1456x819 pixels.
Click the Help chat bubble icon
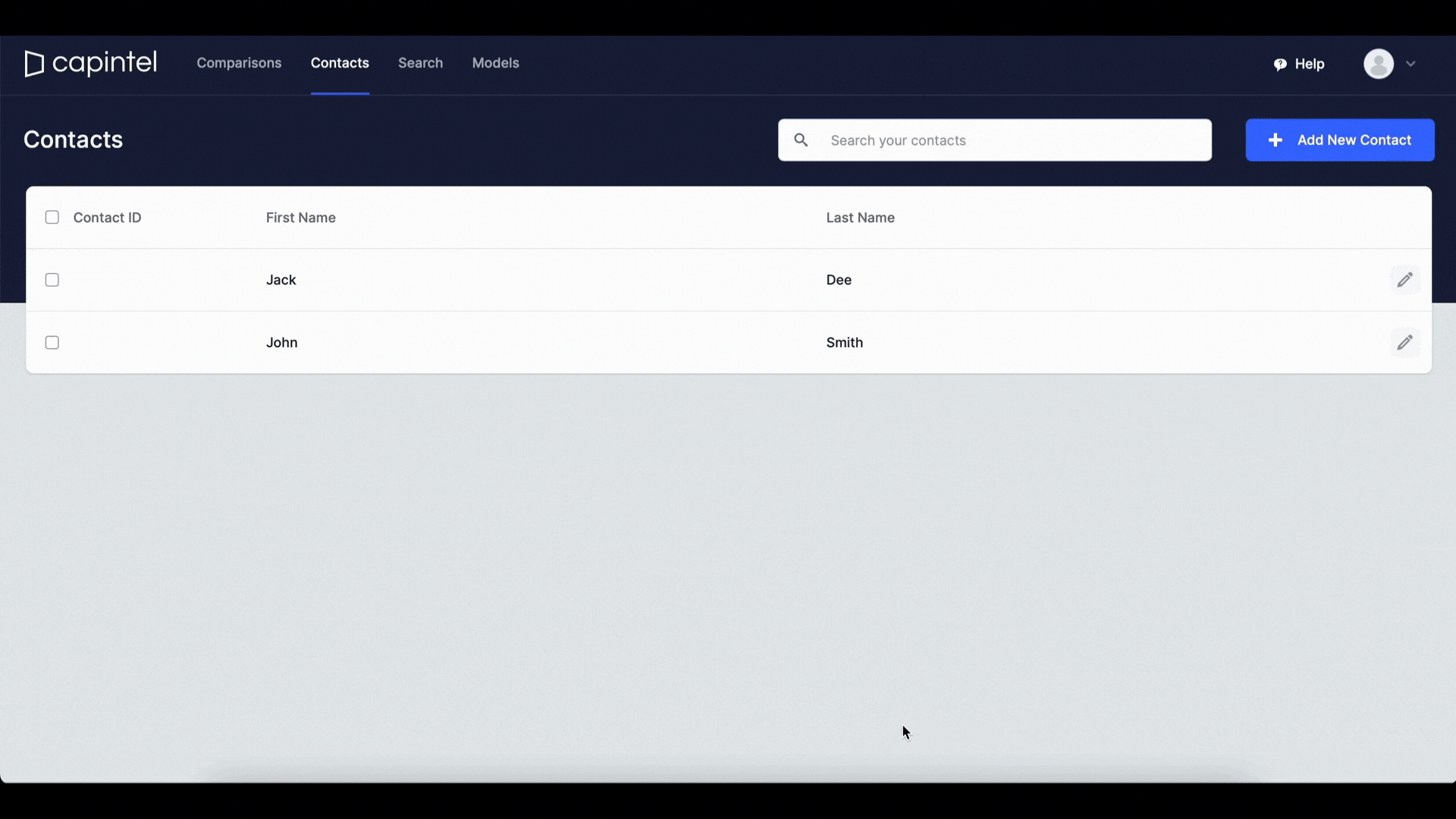(x=1280, y=64)
